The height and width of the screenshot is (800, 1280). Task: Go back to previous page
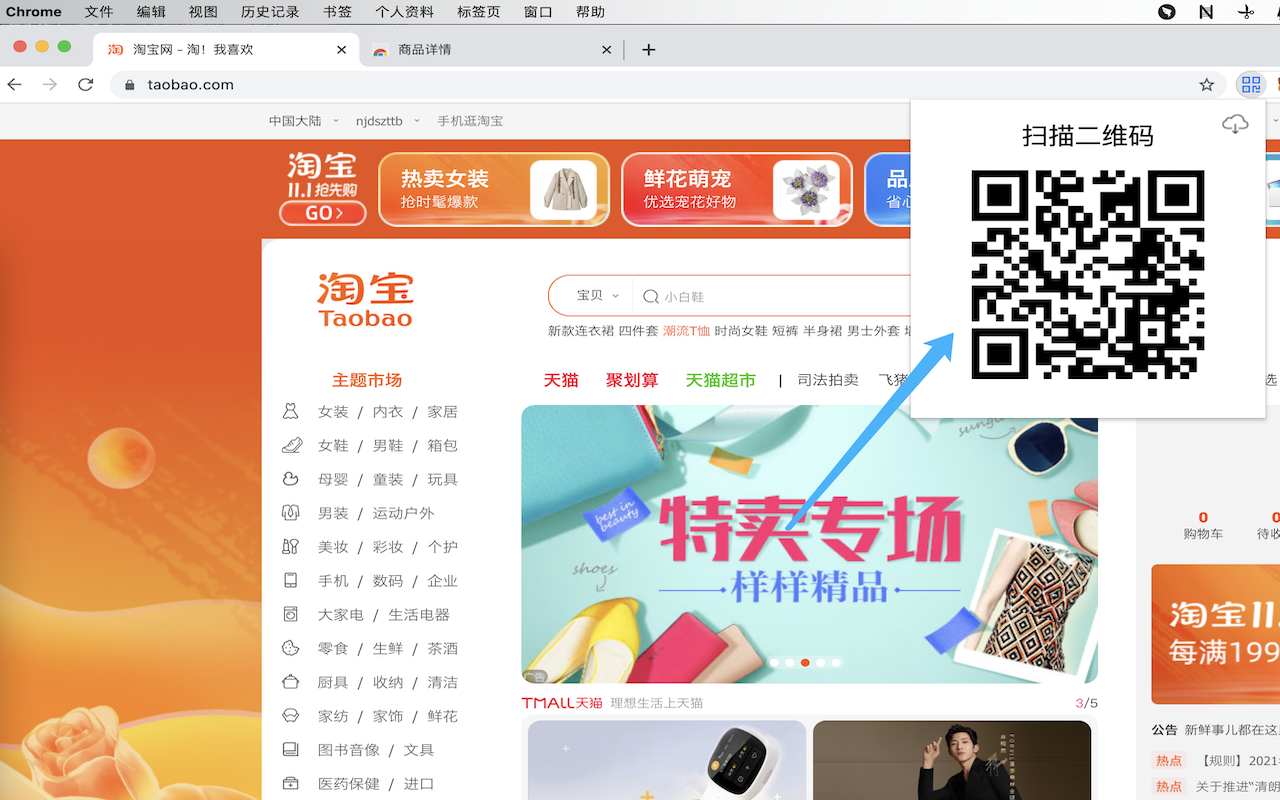click(x=14, y=85)
